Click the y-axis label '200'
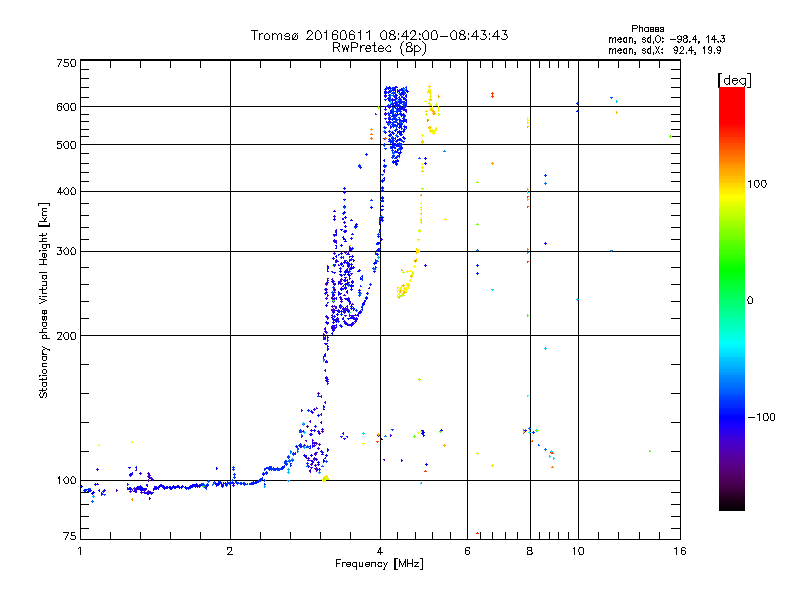 click(x=67, y=336)
